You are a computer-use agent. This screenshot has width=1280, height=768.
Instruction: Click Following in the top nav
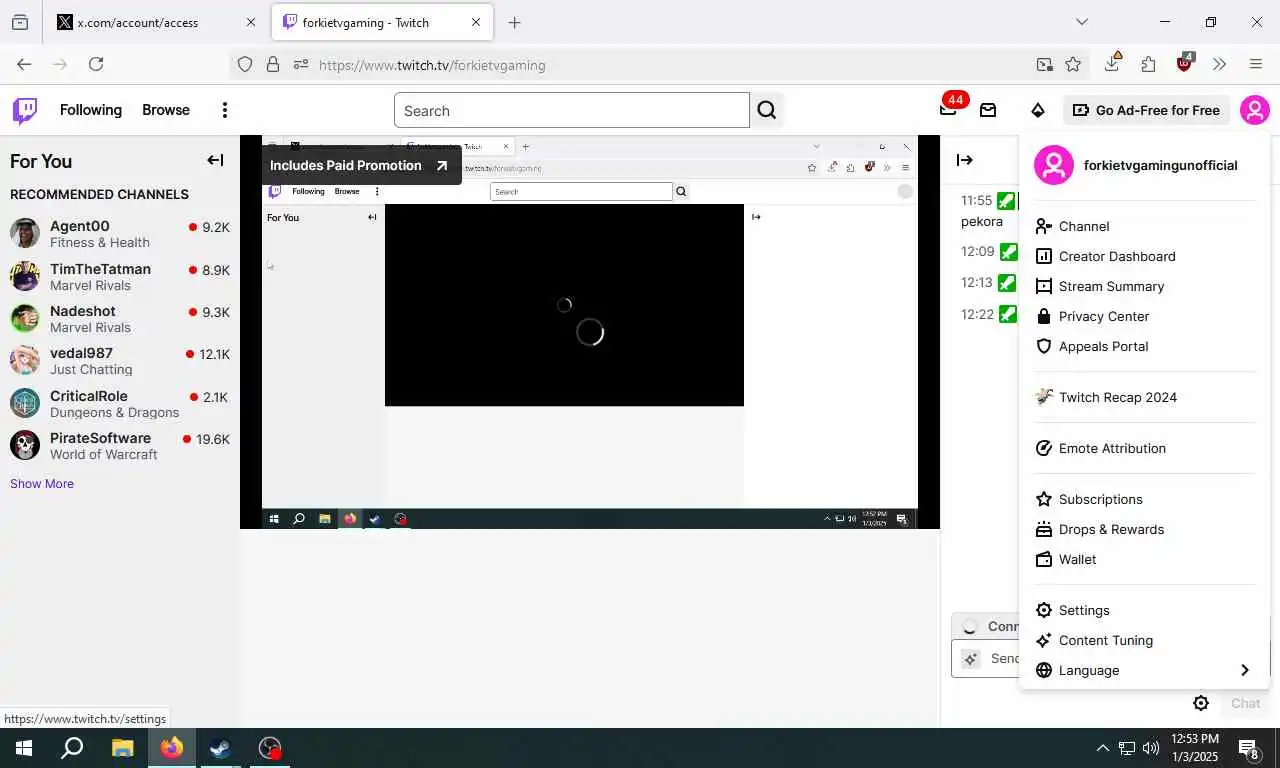click(91, 110)
